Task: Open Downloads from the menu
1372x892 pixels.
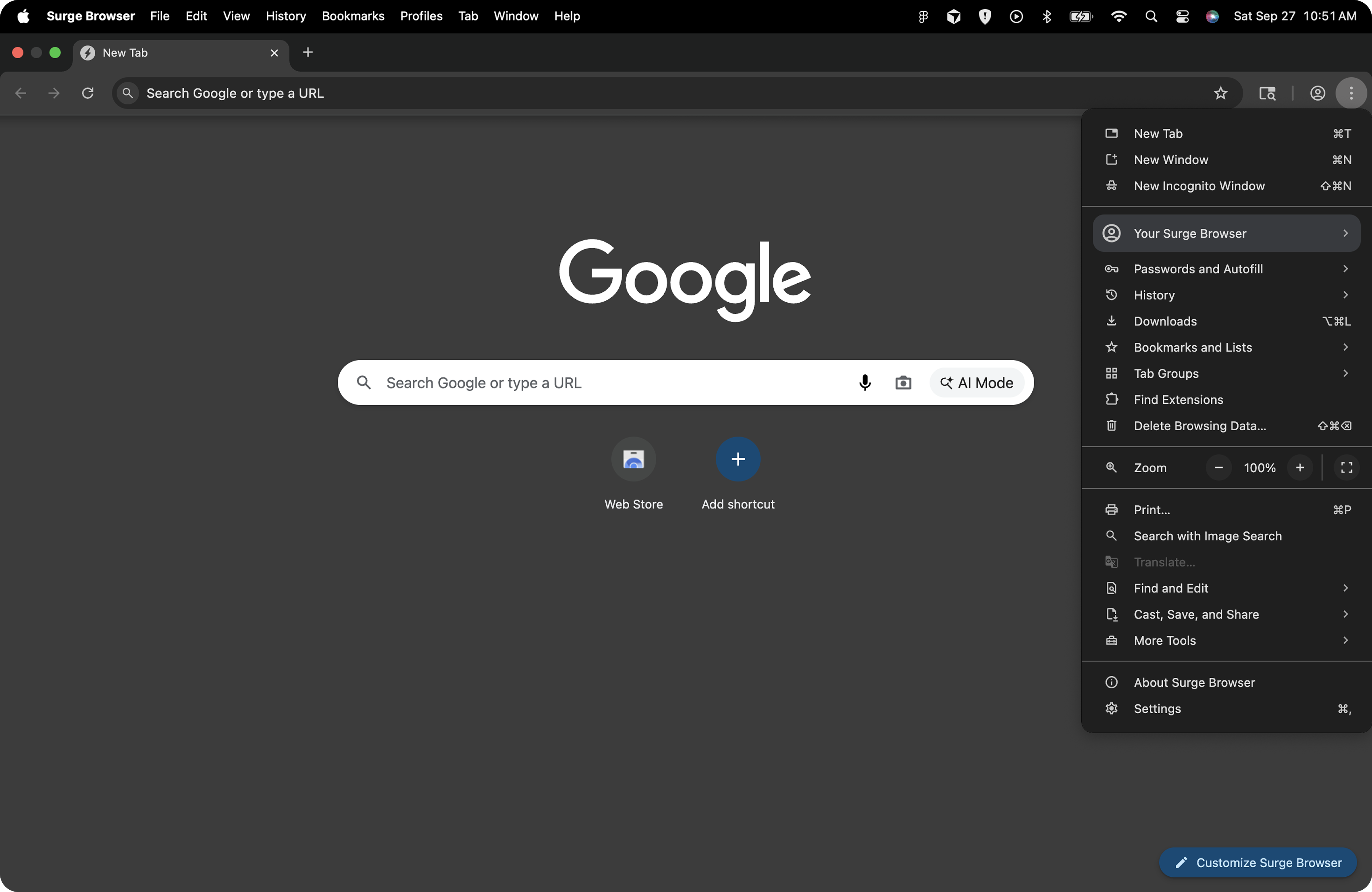Action: (1226, 321)
